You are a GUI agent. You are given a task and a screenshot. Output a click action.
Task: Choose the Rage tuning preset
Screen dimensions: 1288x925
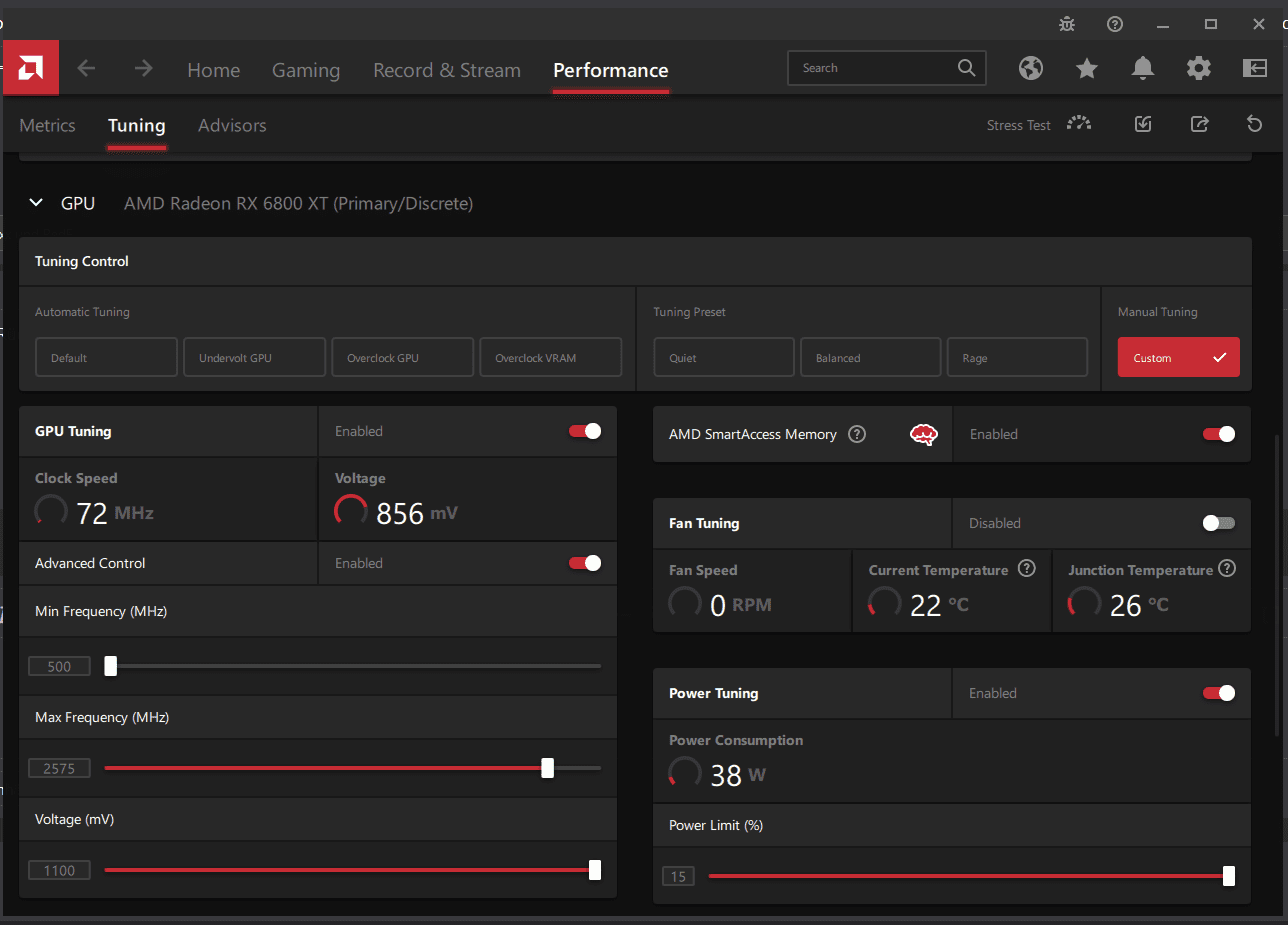[x=1017, y=357]
